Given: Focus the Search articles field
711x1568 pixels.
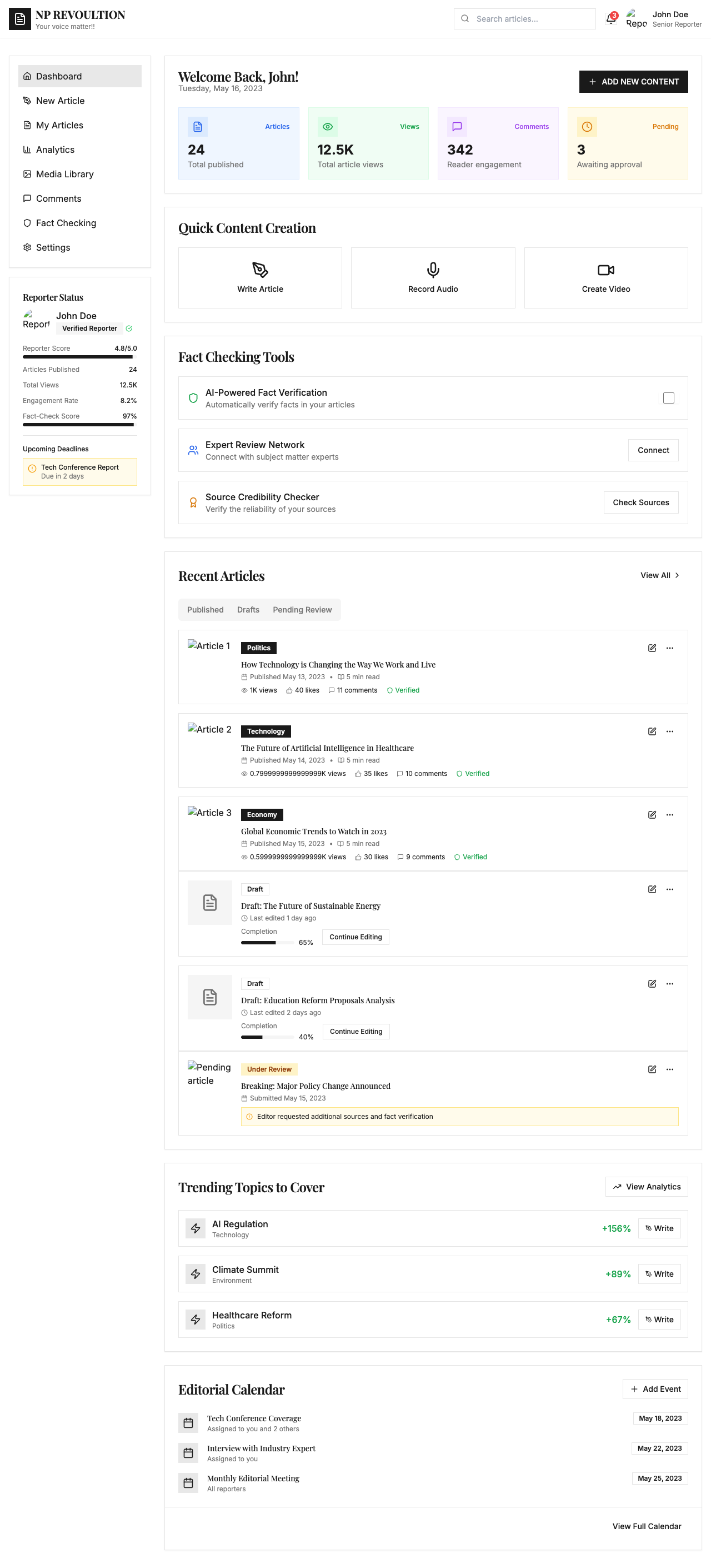Looking at the screenshot, I should pos(524,19).
